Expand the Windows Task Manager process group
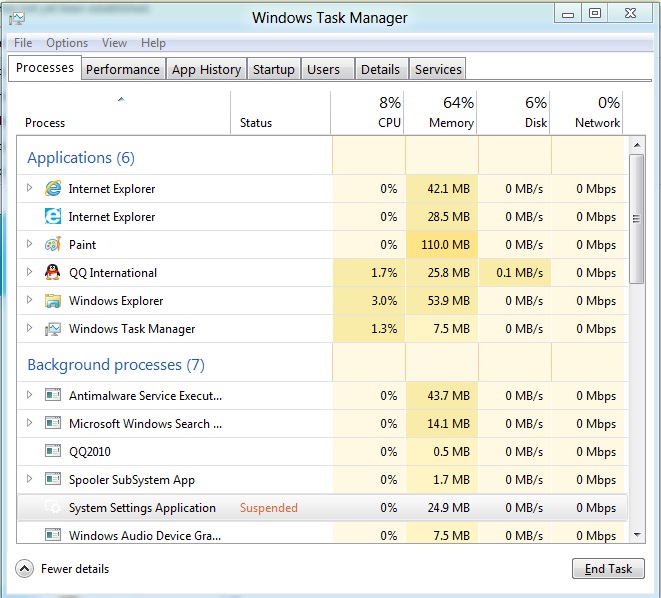This screenshot has height=598, width=661. tap(29, 327)
